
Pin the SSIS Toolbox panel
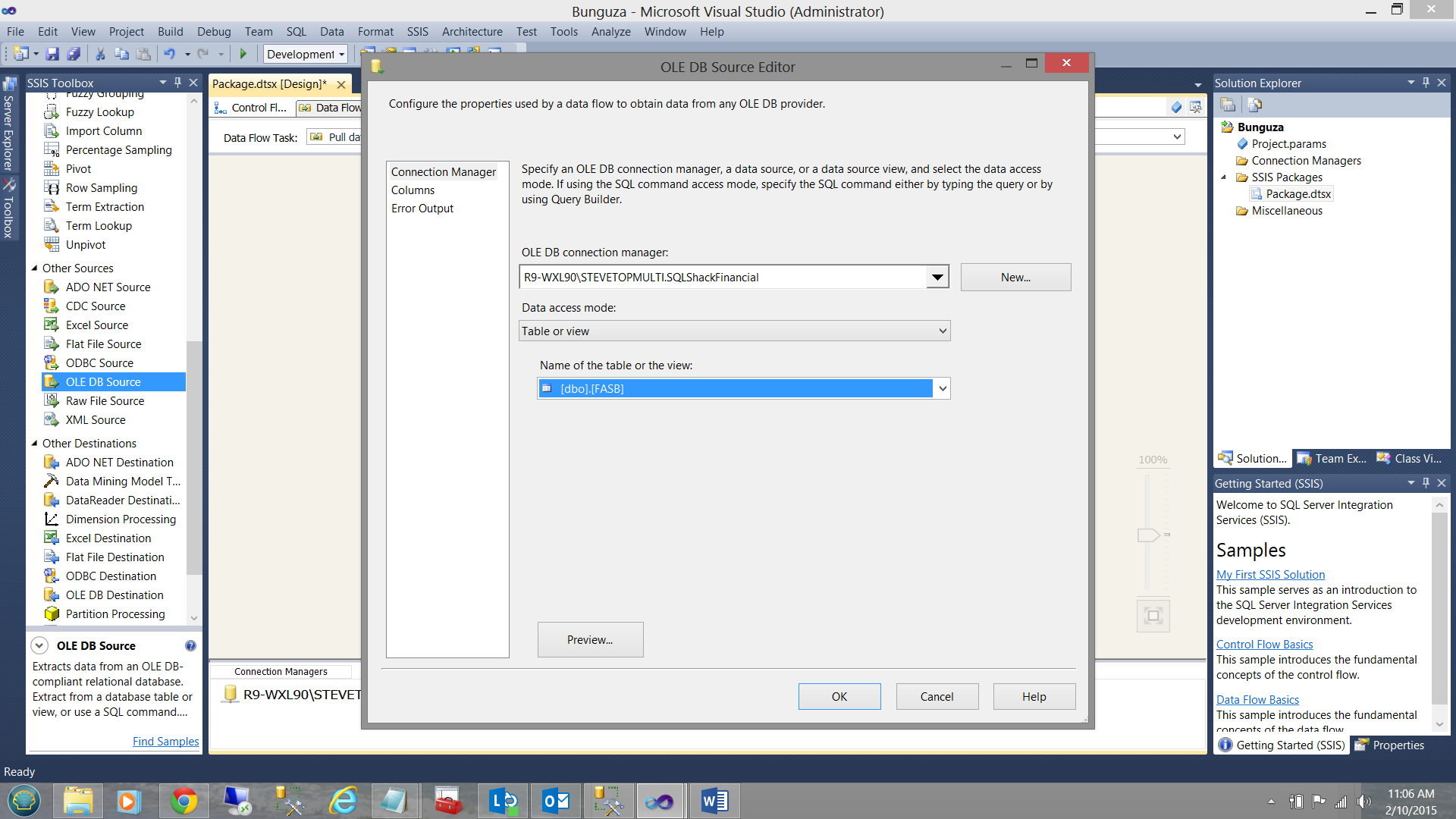pyautogui.click(x=177, y=82)
